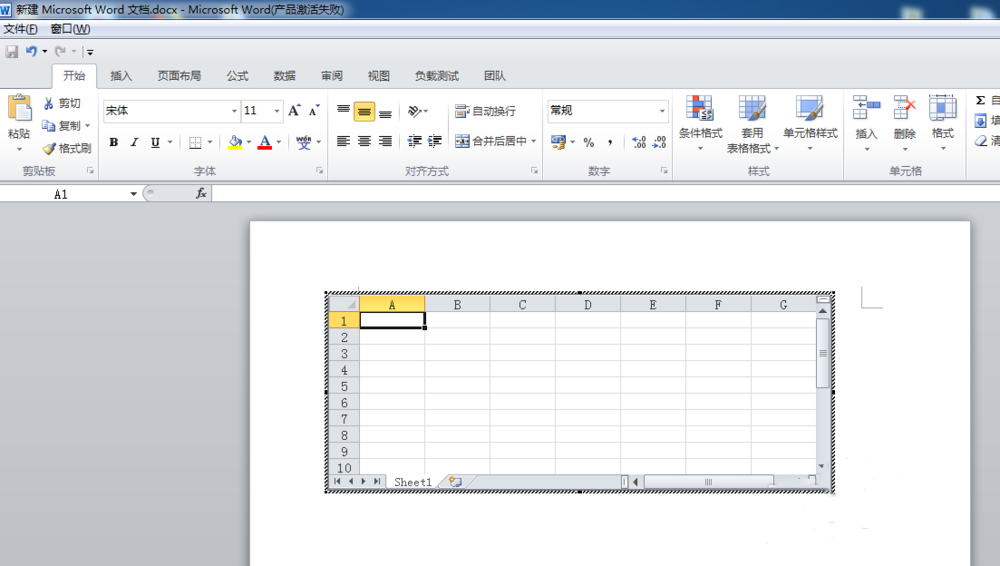Switch to the 插入 ribbon tab
Image resolution: width=1000 pixels, height=566 pixels.
pyautogui.click(x=121, y=76)
